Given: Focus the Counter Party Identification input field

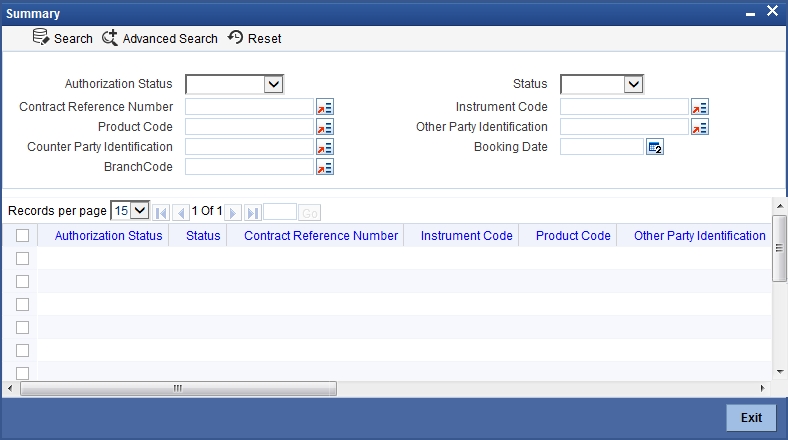Looking at the screenshot, I should click(x=249, y=147).
